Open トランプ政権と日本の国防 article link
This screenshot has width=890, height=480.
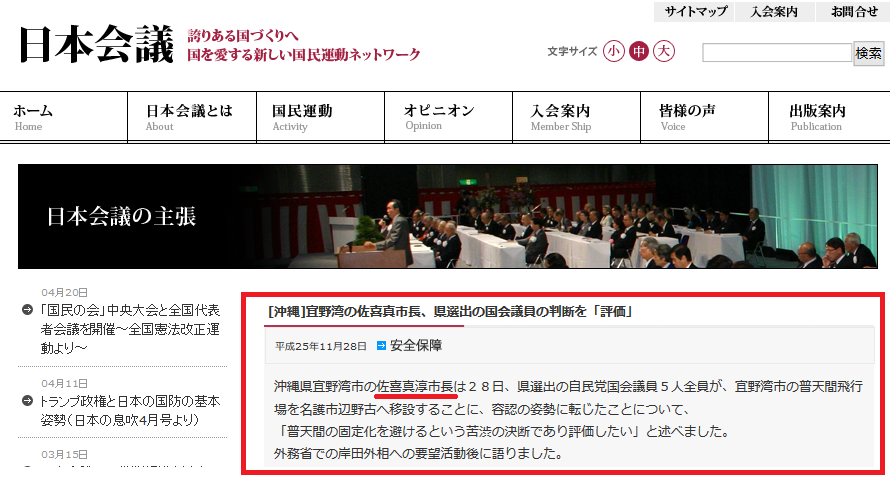coord(129,411)
